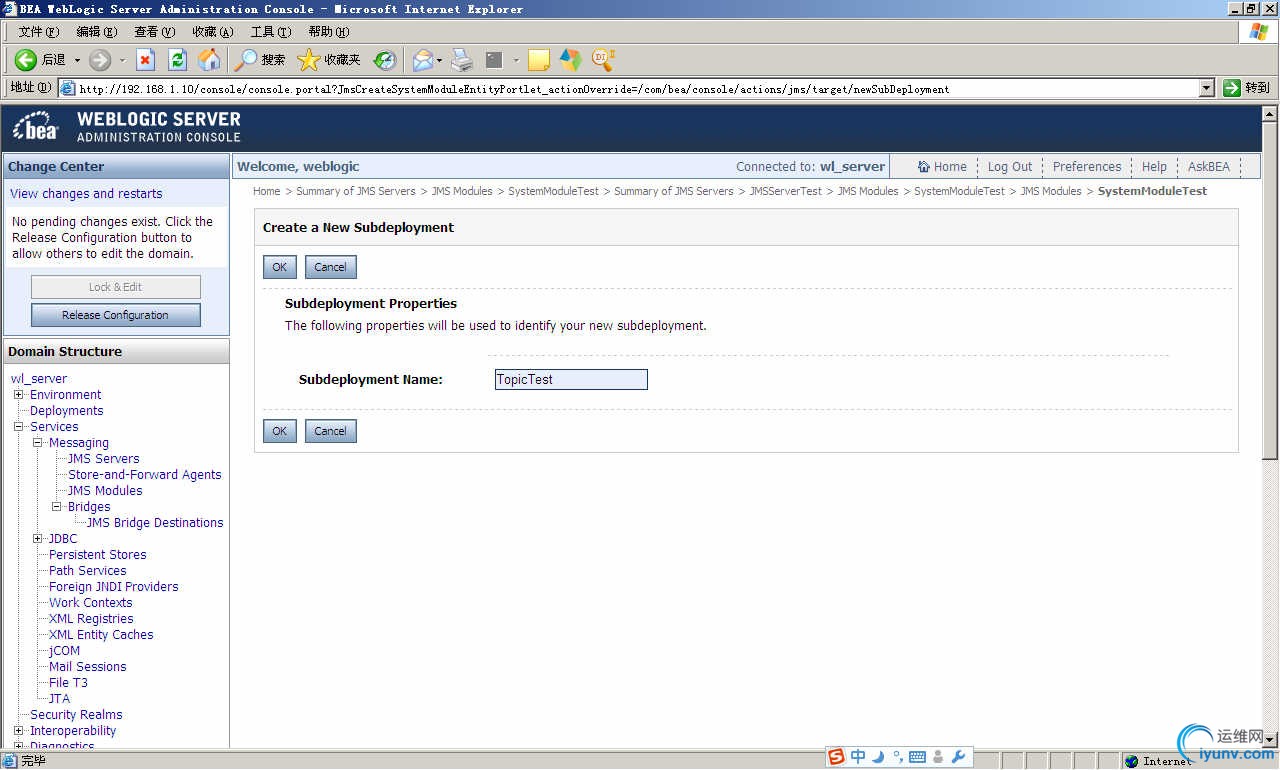This screenshot has height=770, width=1280.
Task: Click the Sogou S input method icon
Action: [x=836, y=757]
